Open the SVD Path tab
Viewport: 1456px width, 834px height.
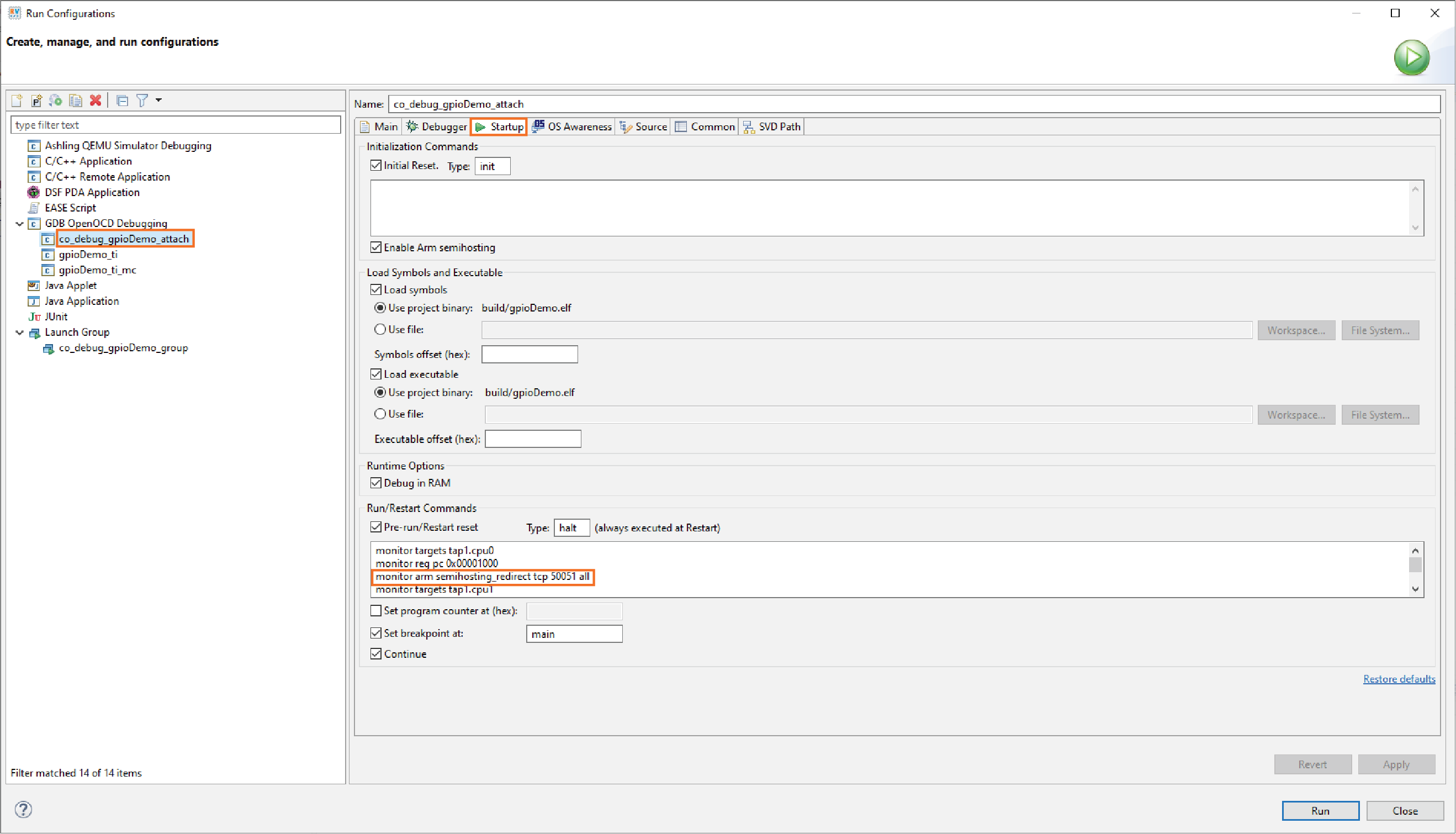[x=772, y=126]
